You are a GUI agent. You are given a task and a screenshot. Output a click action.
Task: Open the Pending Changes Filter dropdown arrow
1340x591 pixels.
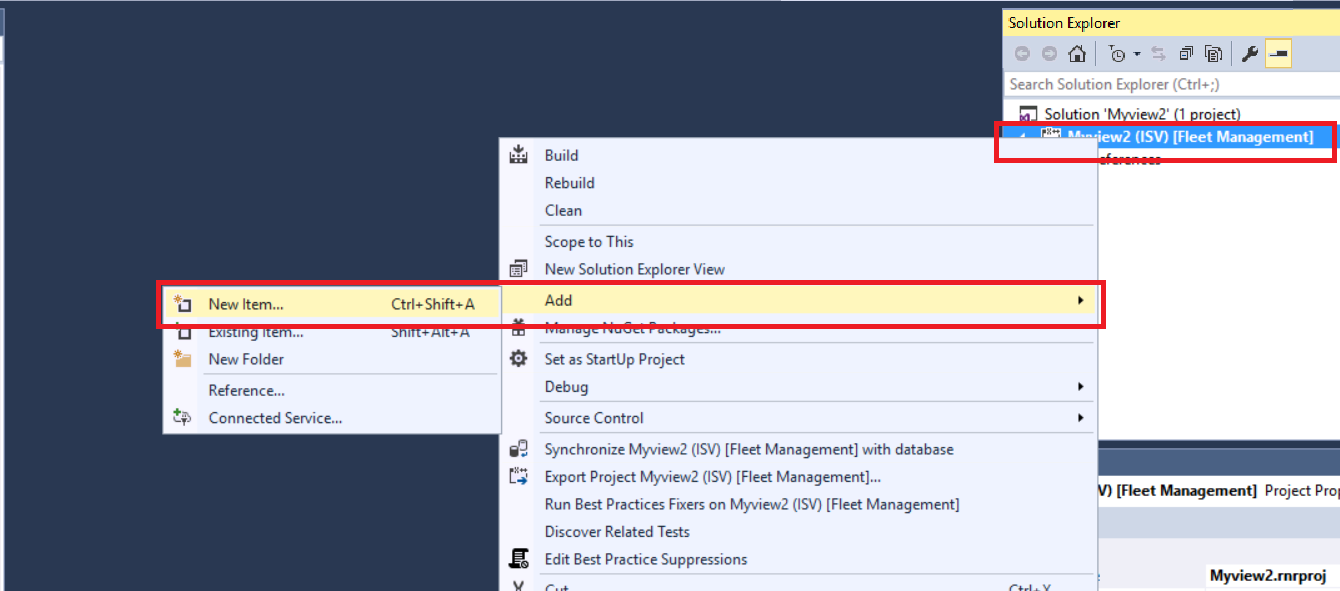(1137, 54)
